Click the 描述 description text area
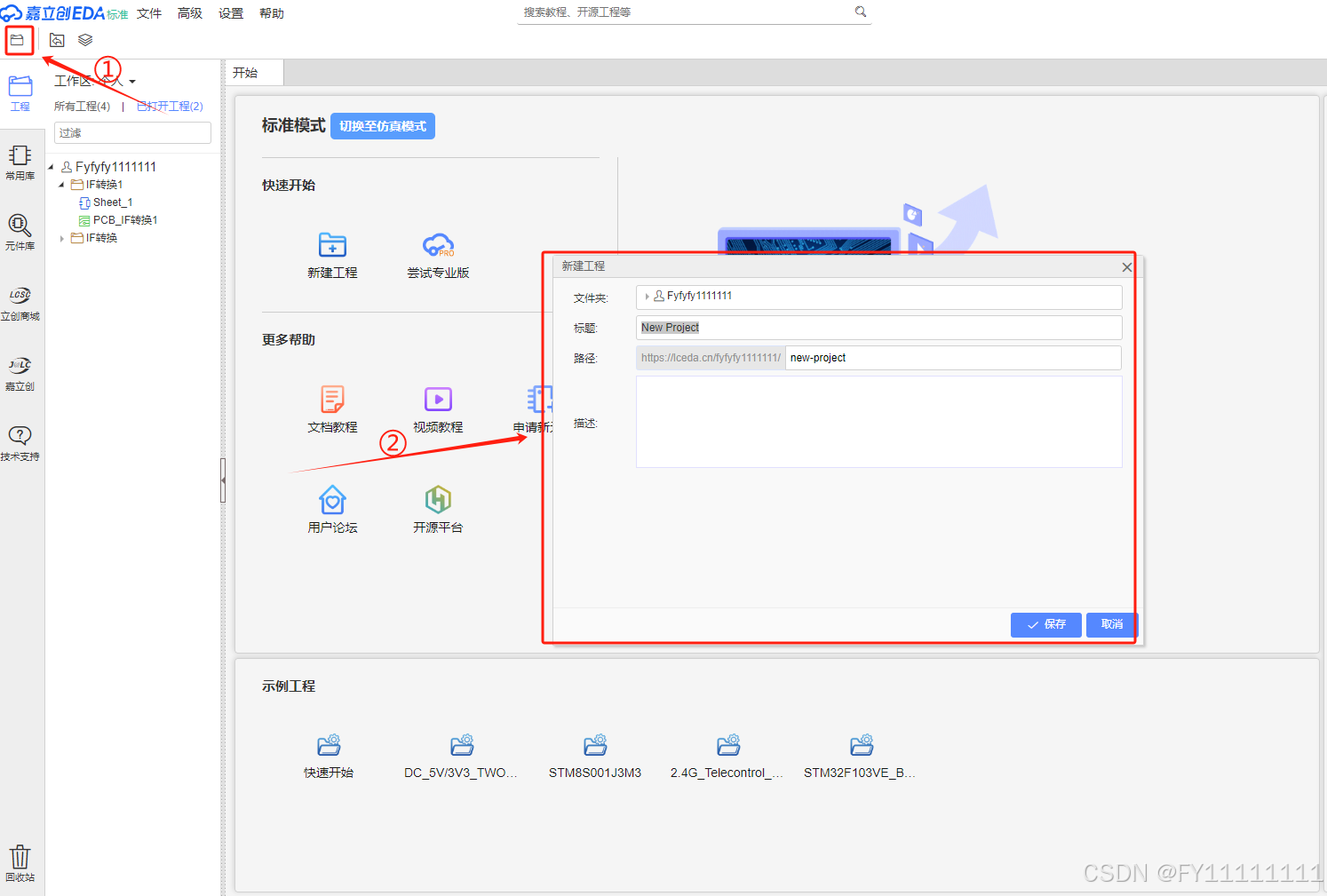The image size is (1327, 896). 879,422
